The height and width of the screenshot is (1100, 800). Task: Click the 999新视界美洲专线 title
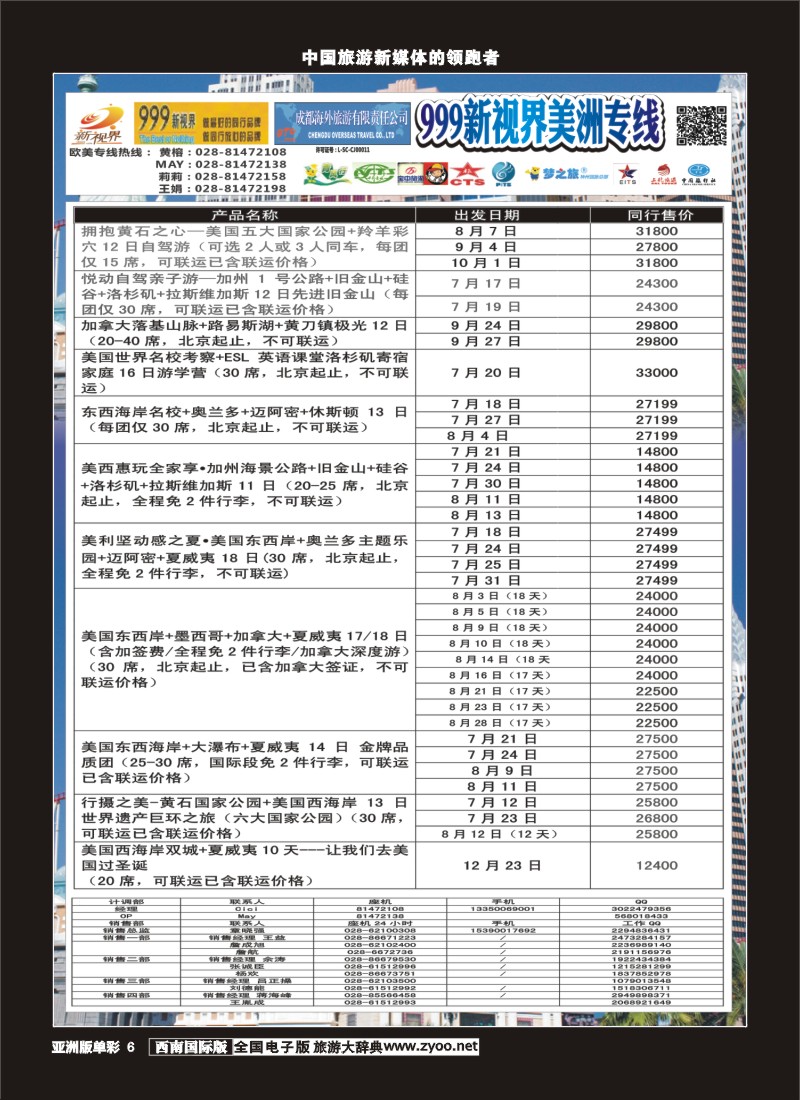pos(539,124)
